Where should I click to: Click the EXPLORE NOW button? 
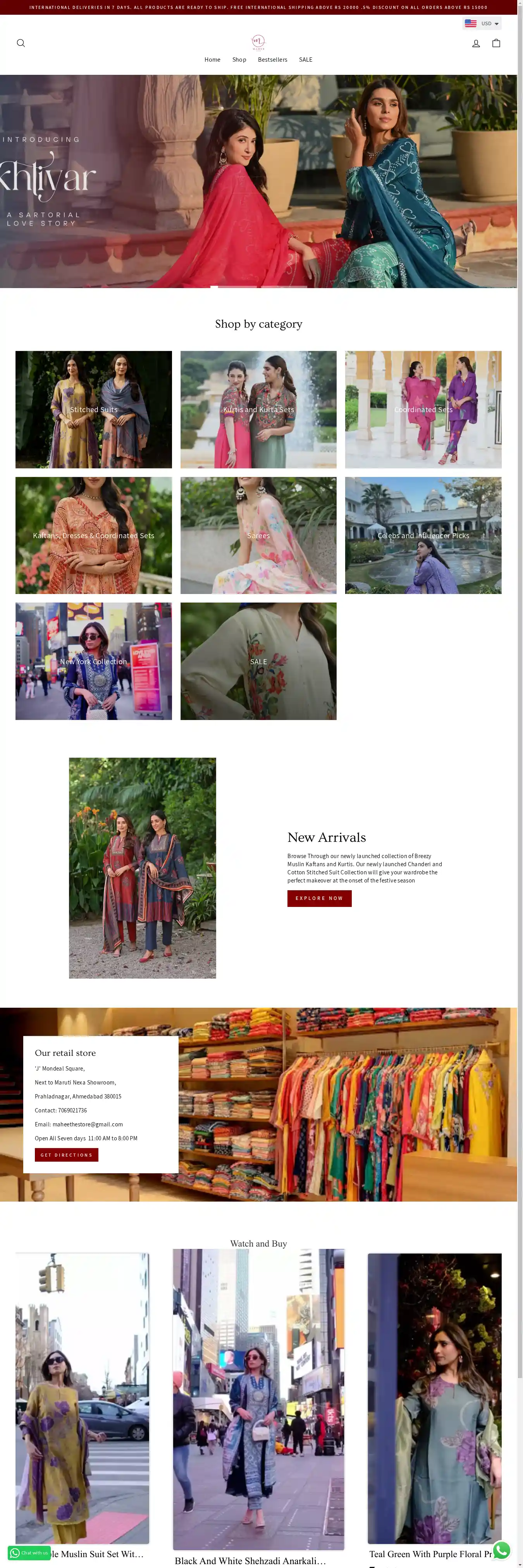pyautogui.click(x=319, y=898)
